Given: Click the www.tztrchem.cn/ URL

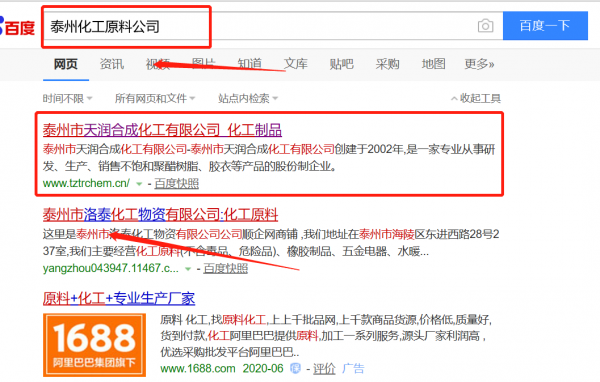Looking at the screenshot, I should click(x=86, y=183).
